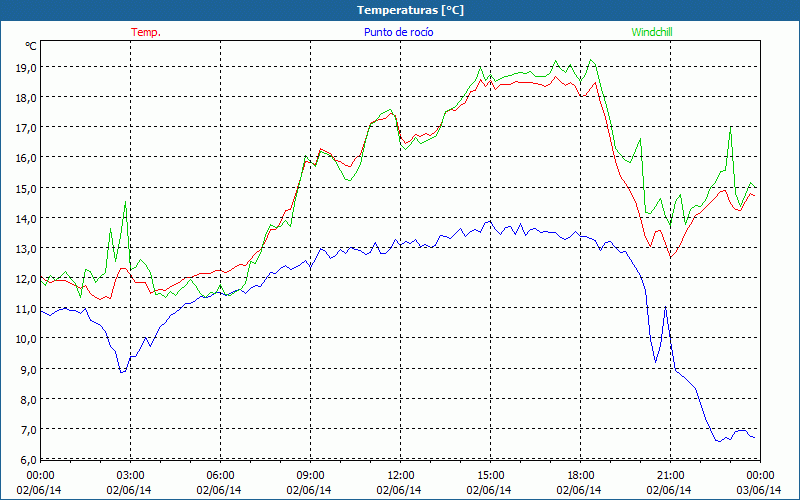Select the blue 'Punto de rocío' legend label
Image resolution: width=800 pixels, height=500 pixels.
click(x=398, y=32)
